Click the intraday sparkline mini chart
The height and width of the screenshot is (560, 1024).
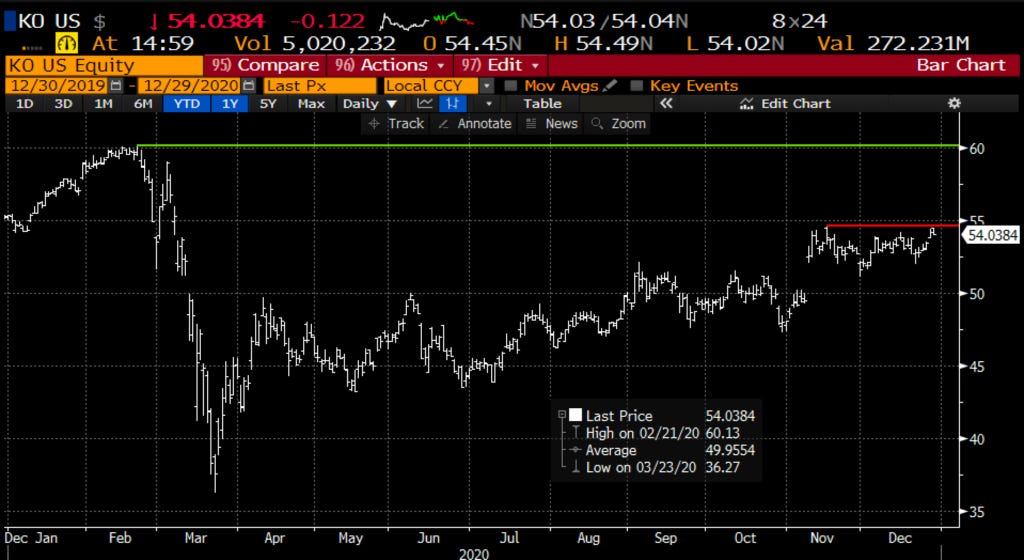click(428, 21)
